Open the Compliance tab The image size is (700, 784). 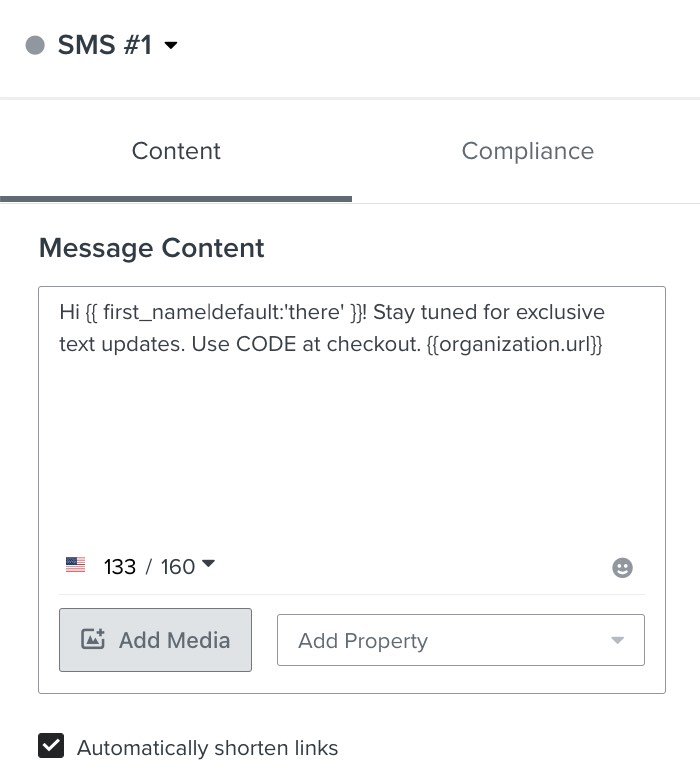(x=527, y=151)
